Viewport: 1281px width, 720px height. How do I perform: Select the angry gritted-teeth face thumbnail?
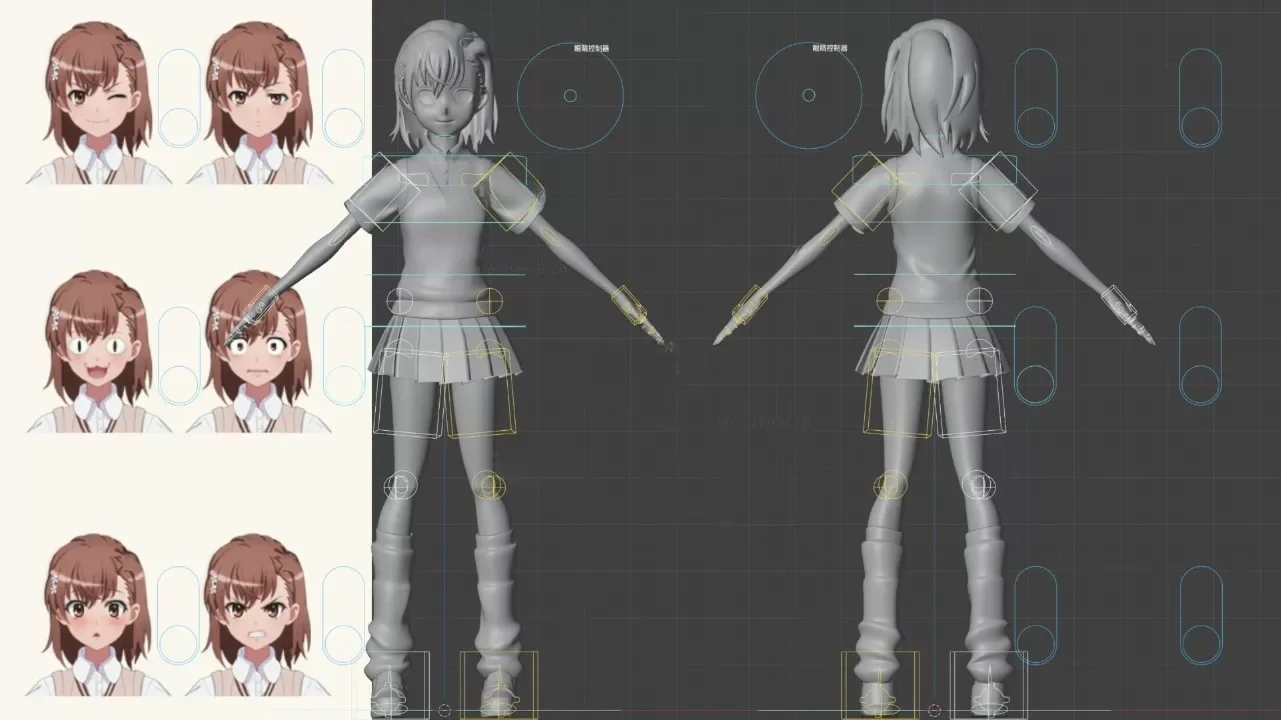tap(259, 615)
